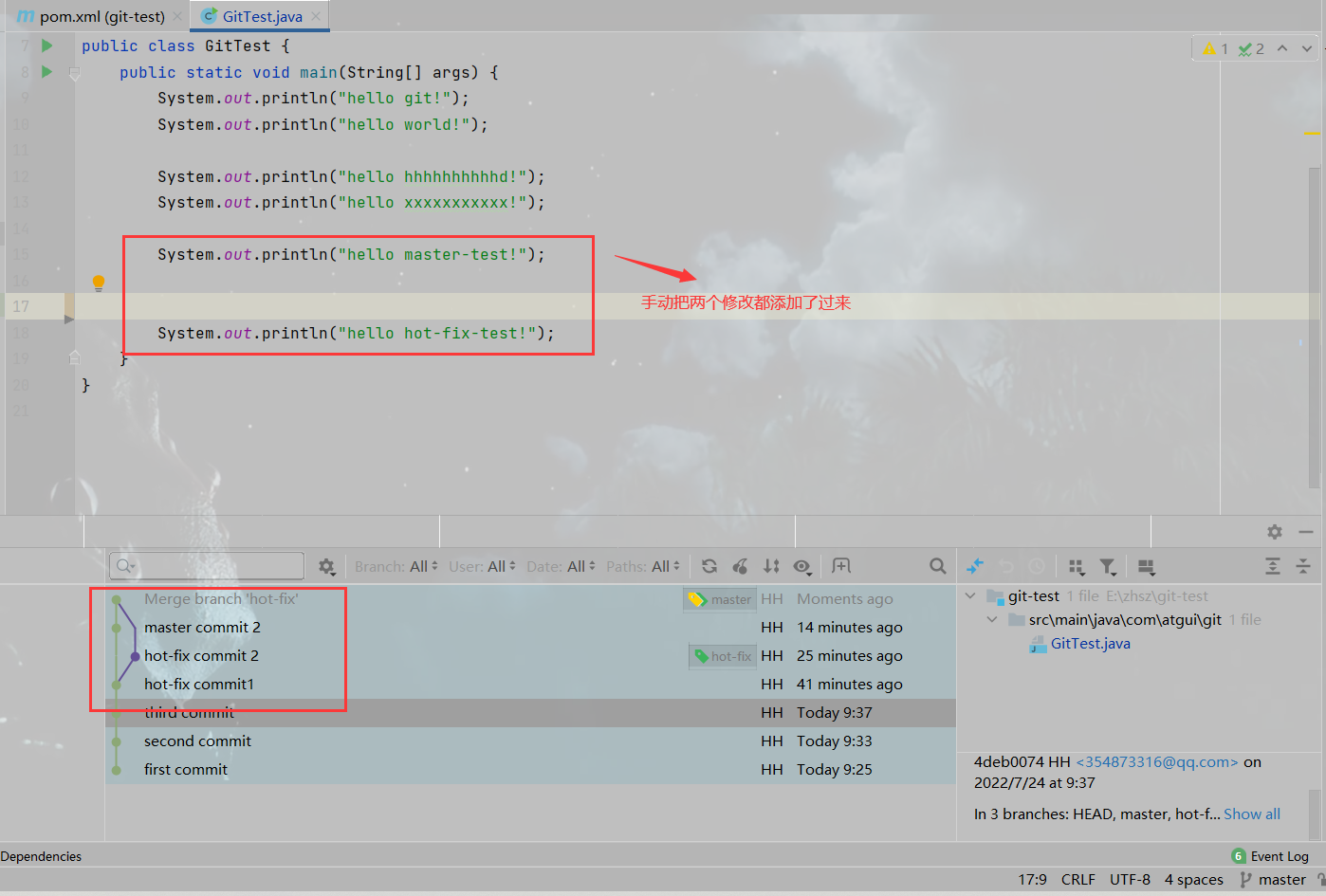Click the 17:9 line-column indicator

[x=1032, y=880]
